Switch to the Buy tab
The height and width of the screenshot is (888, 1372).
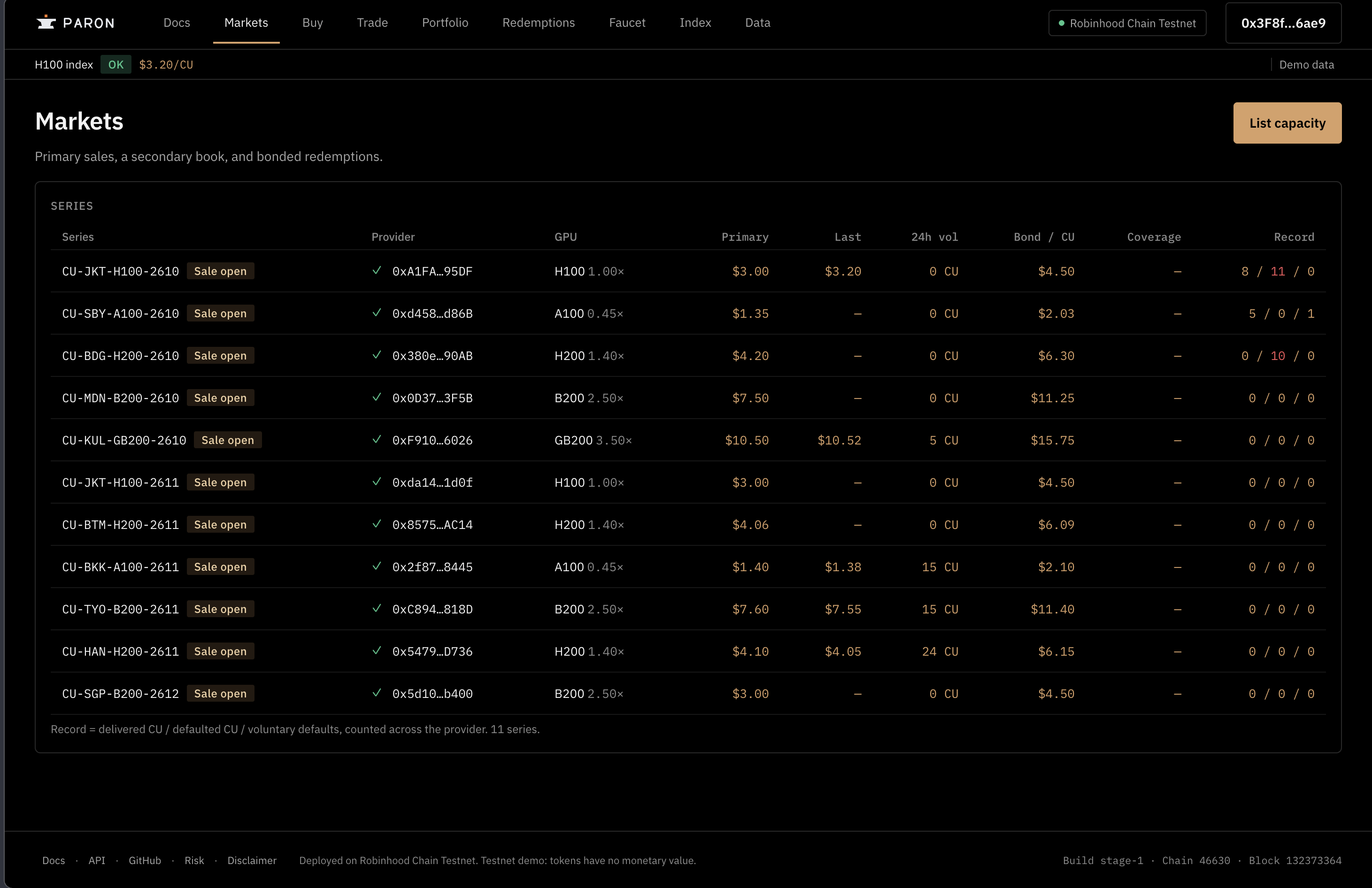(x=312, y=23)
